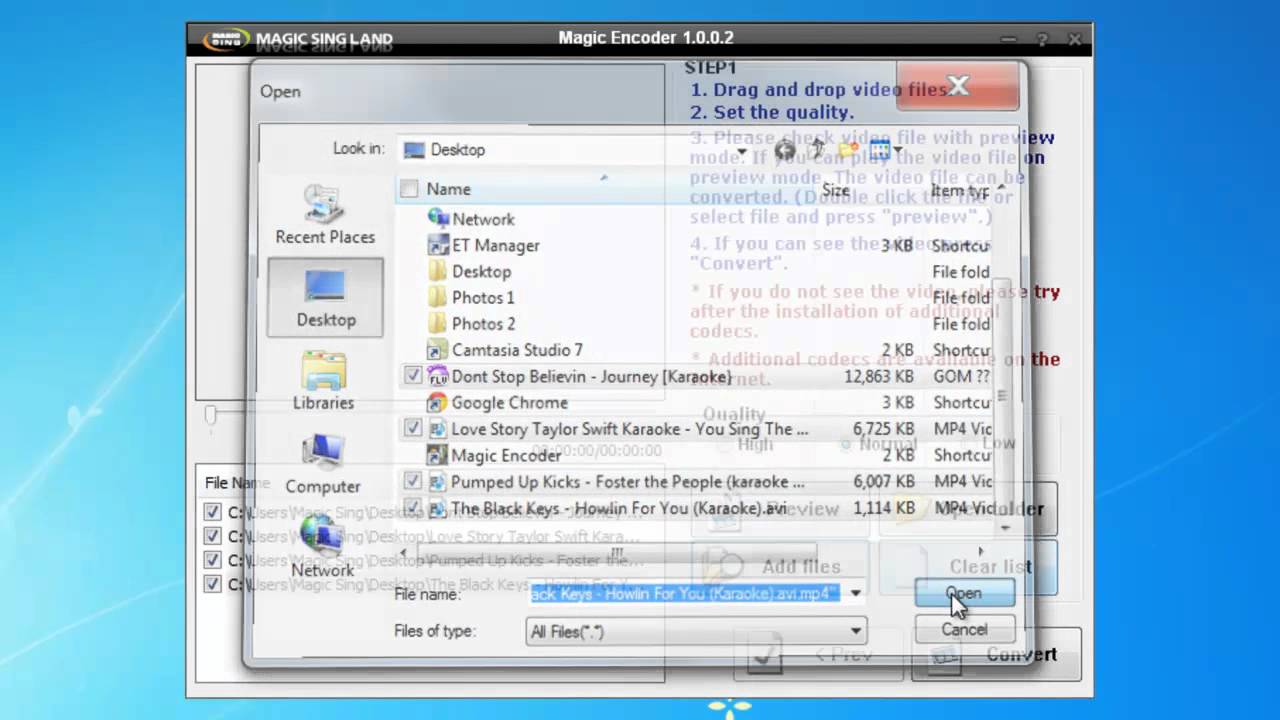The width and height of the screenshot is (1280, 720).
Task: Click Convert button in Magic Encoder
Action: [x=995, y=655]
